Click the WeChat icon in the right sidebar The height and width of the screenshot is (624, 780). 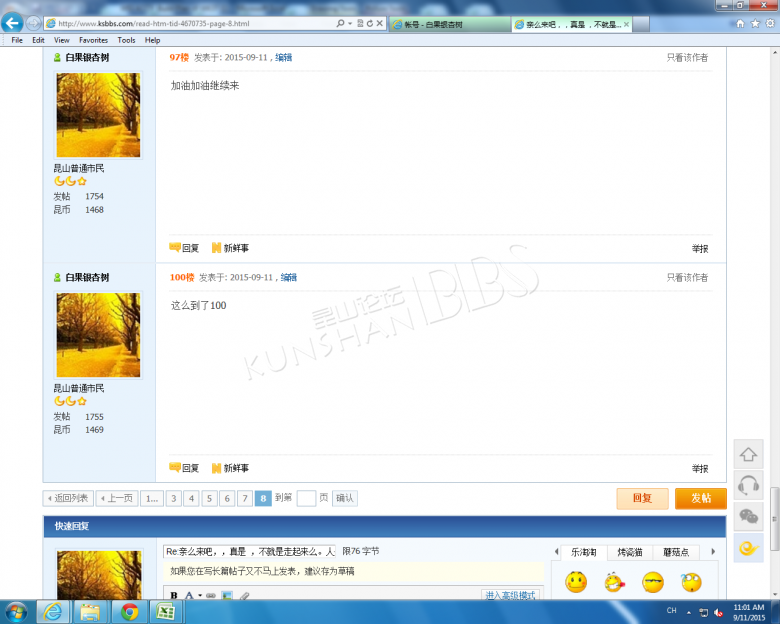pos(748,516)
